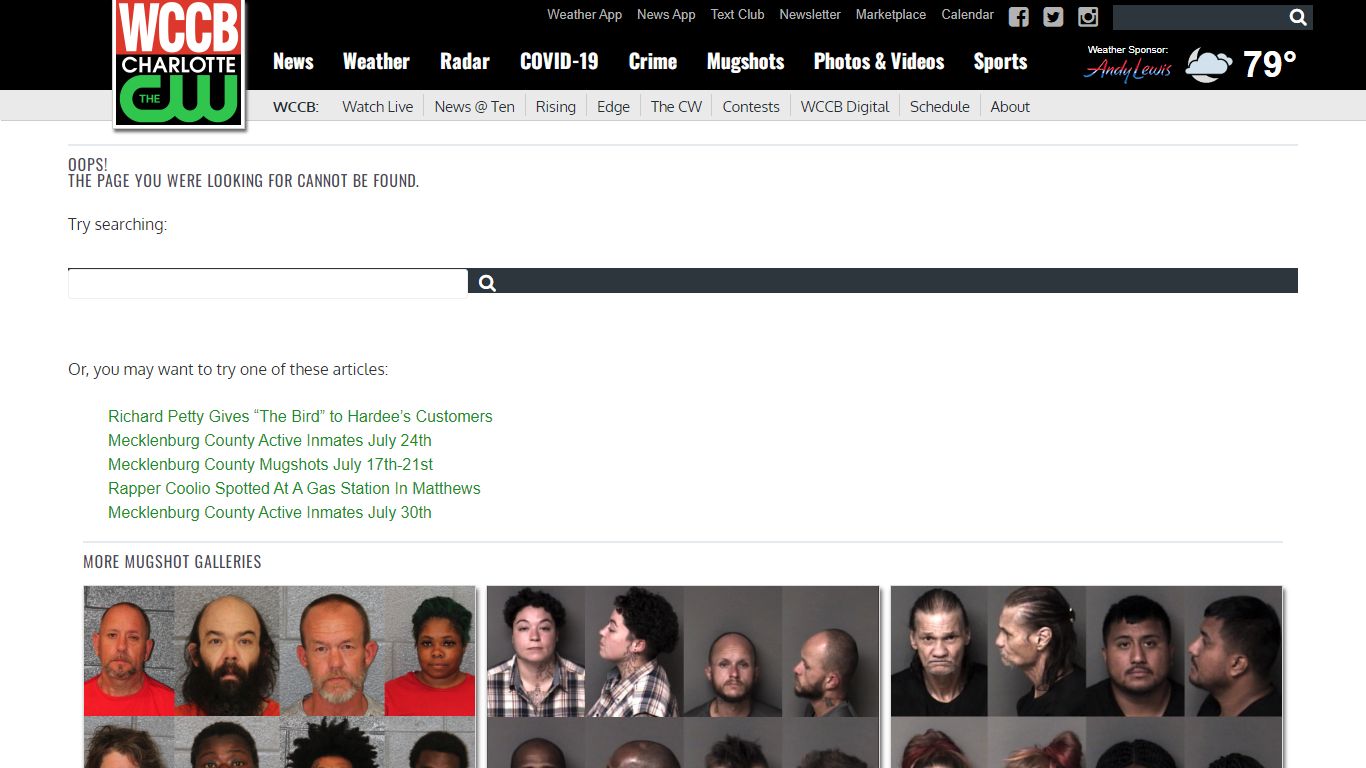Open the Text Club link
1366x768 pixels.
coord(737,14)
